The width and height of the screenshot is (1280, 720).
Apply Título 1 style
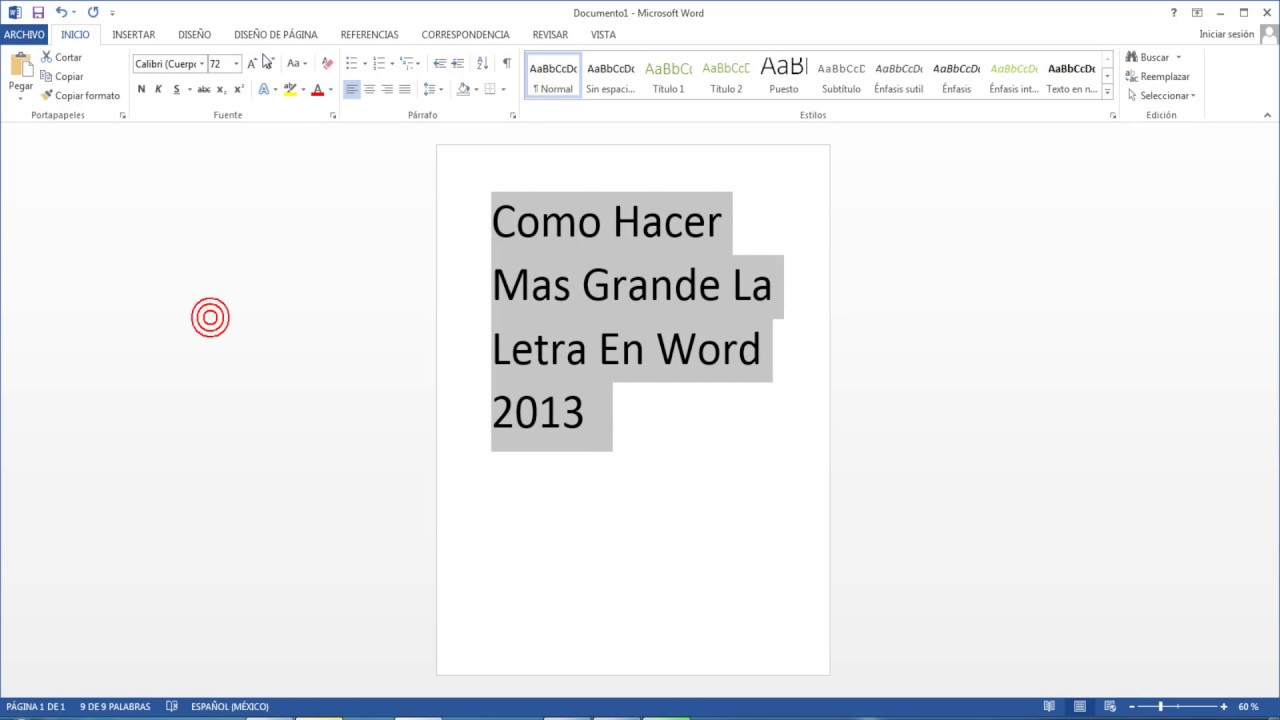pos(668,76)
